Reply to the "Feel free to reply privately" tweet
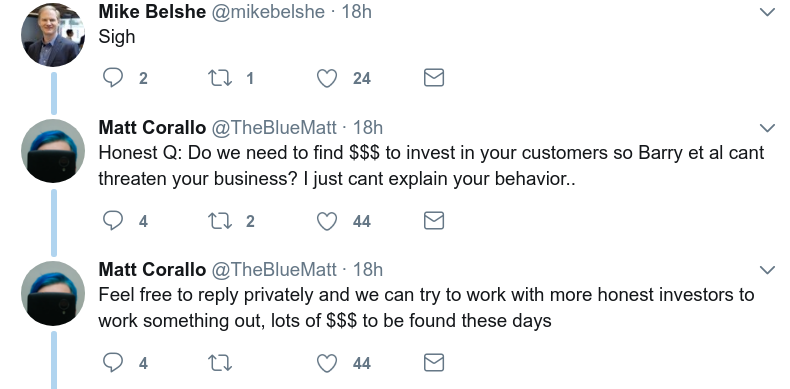Image resolution: width=790 pixels, height=389 pixels. click(x=113, y=363)
